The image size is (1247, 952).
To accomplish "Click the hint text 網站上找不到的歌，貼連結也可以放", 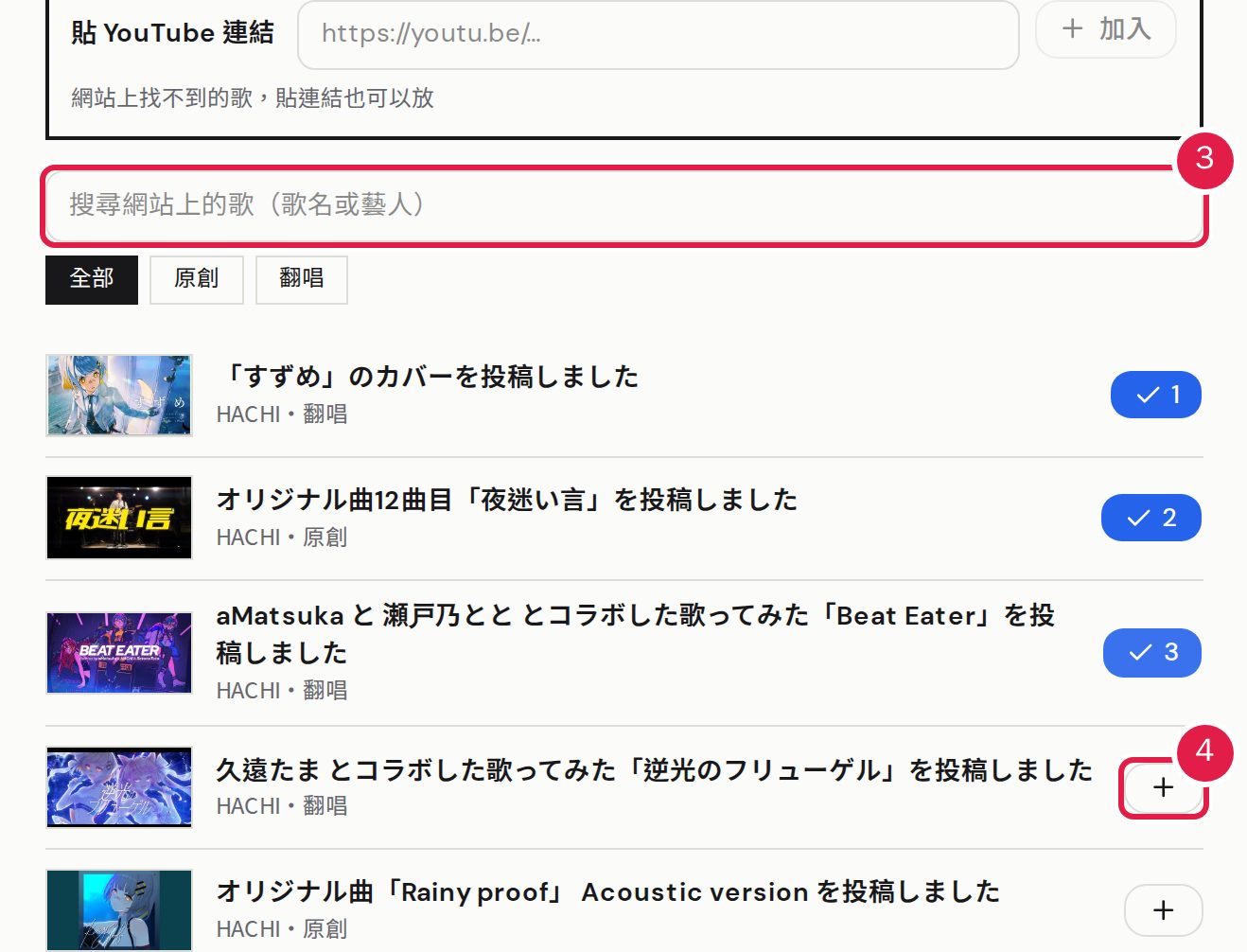I will coord(253,98).
